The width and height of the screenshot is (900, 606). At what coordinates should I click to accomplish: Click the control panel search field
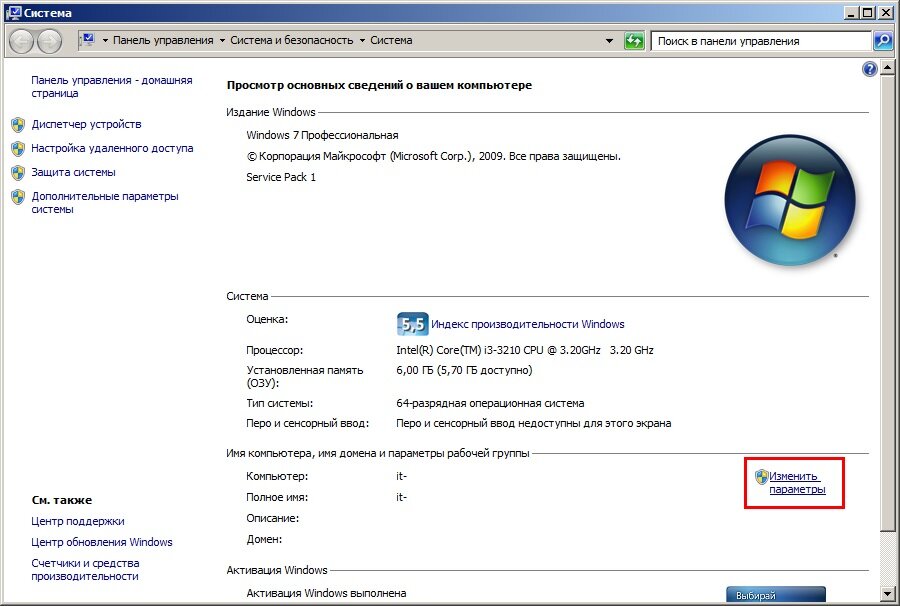761,41
